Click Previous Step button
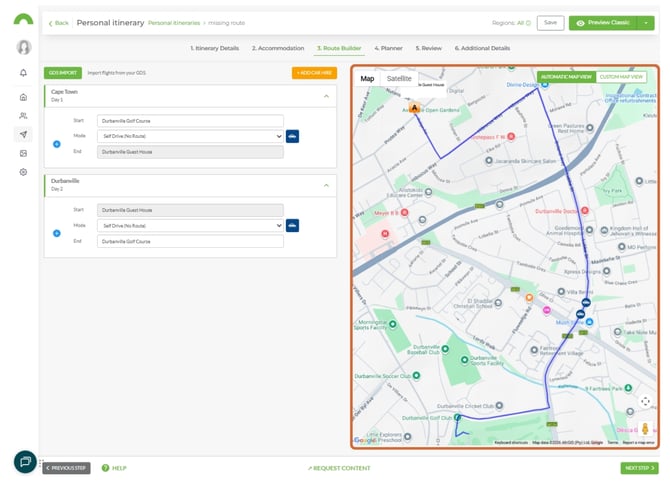Viewport: 670px width, 482px height. click(x=66, y=468)
